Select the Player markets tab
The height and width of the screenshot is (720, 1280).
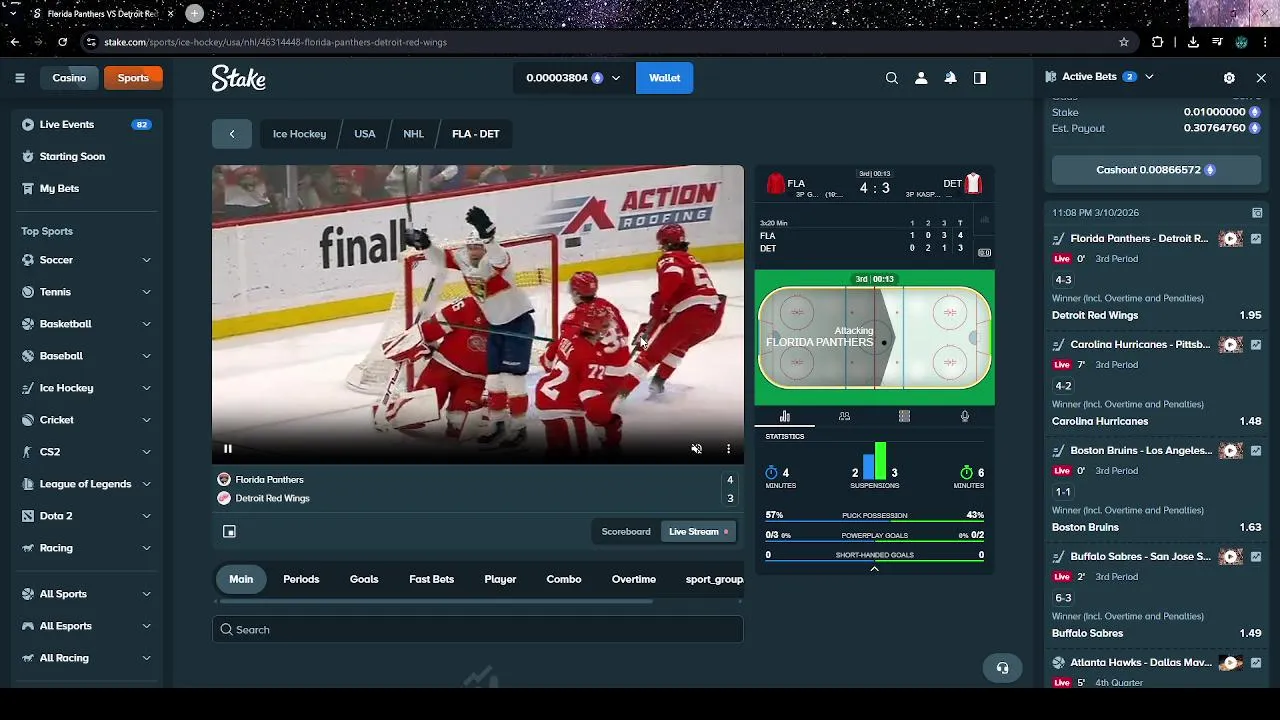[x=500, y=579]
